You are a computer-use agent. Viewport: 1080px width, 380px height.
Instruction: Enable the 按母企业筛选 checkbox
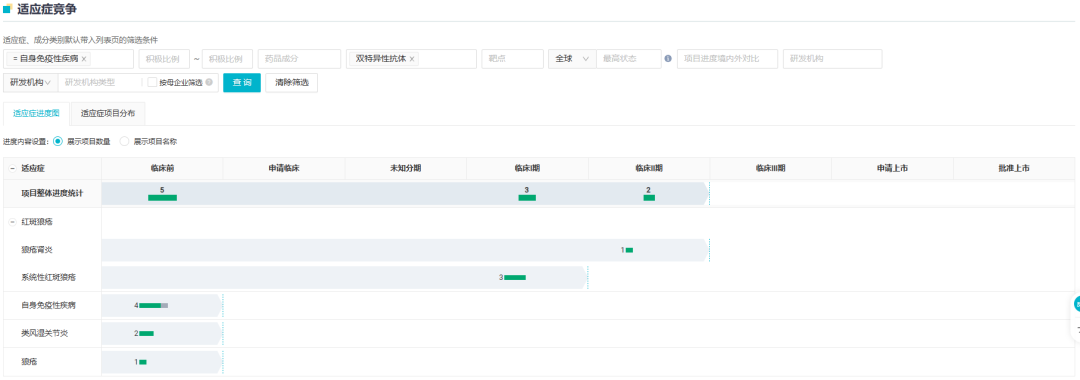[x=152, y=83]
